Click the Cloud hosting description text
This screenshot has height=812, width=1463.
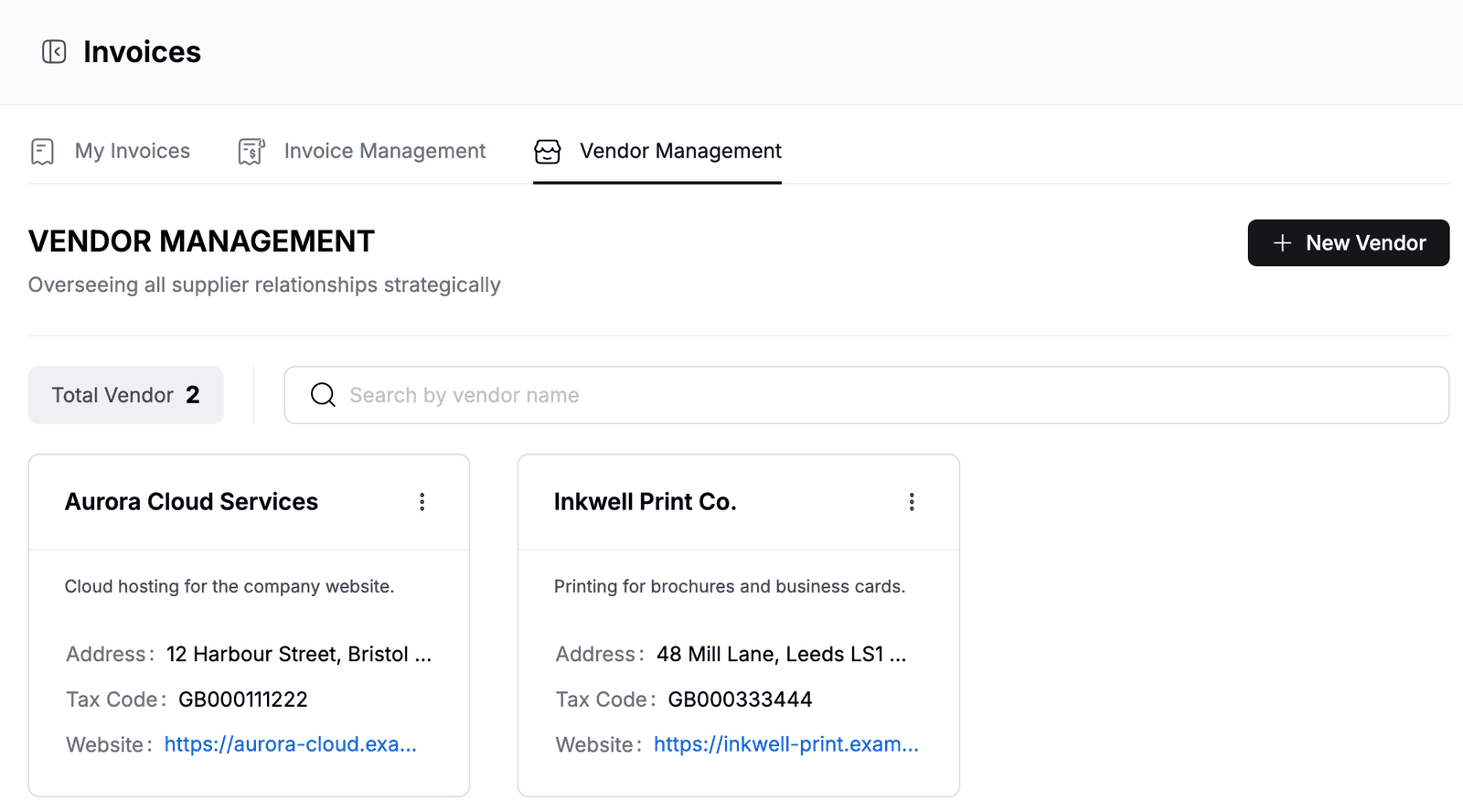tap(230, 586)
